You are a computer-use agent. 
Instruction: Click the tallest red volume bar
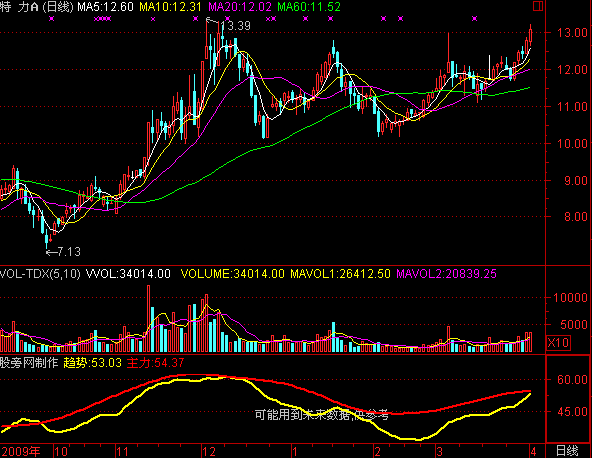pyautogui.click(x=148, y=319)
